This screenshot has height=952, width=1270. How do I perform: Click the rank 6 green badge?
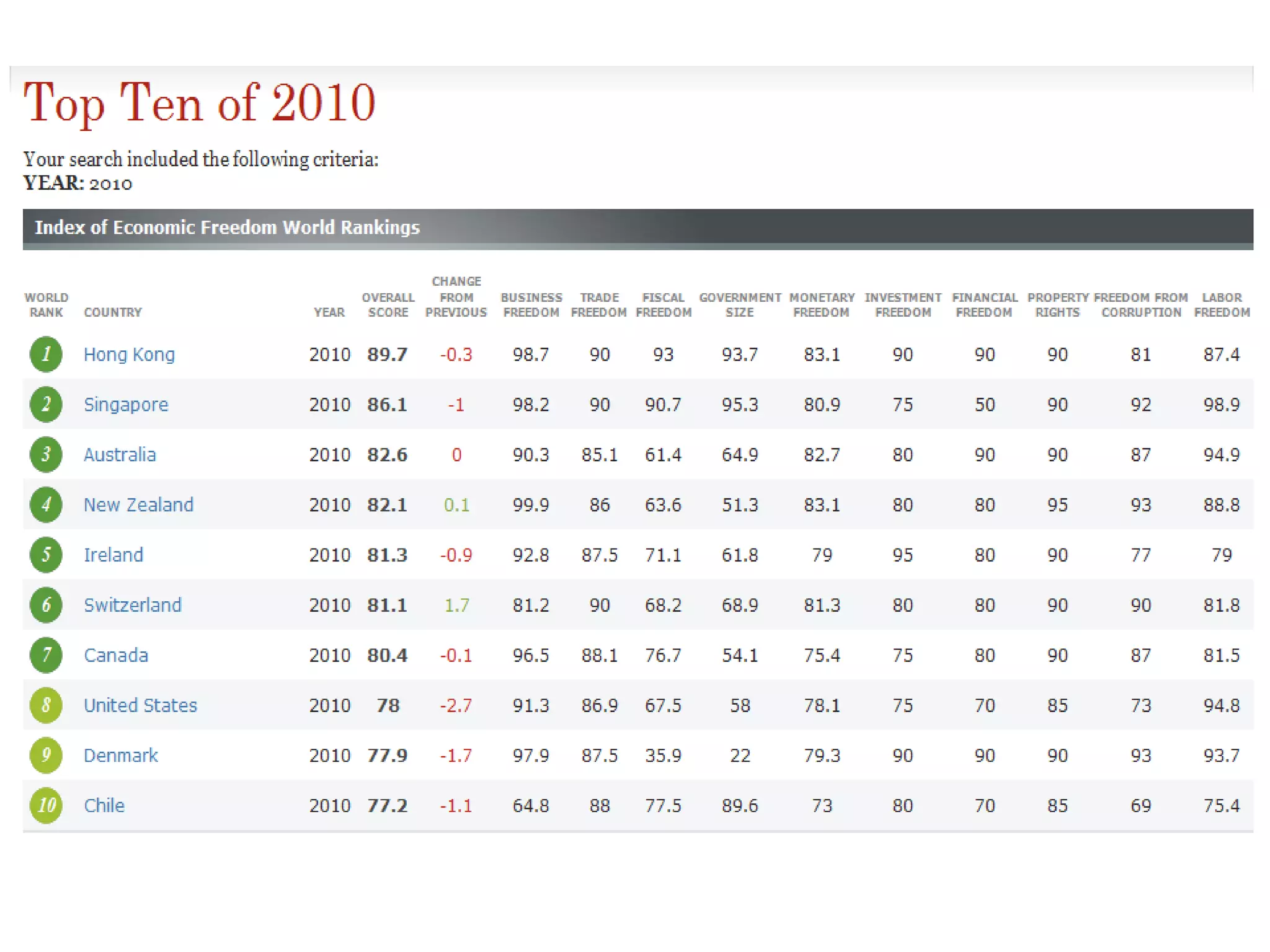point(46,605)
